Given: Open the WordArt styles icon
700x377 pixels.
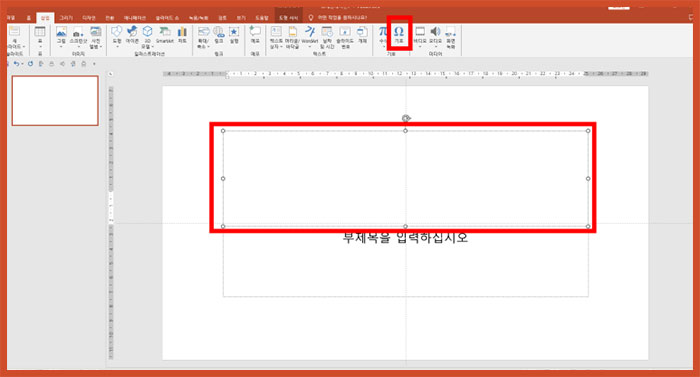Looking at the screenshot, I should tap(310, 31).
